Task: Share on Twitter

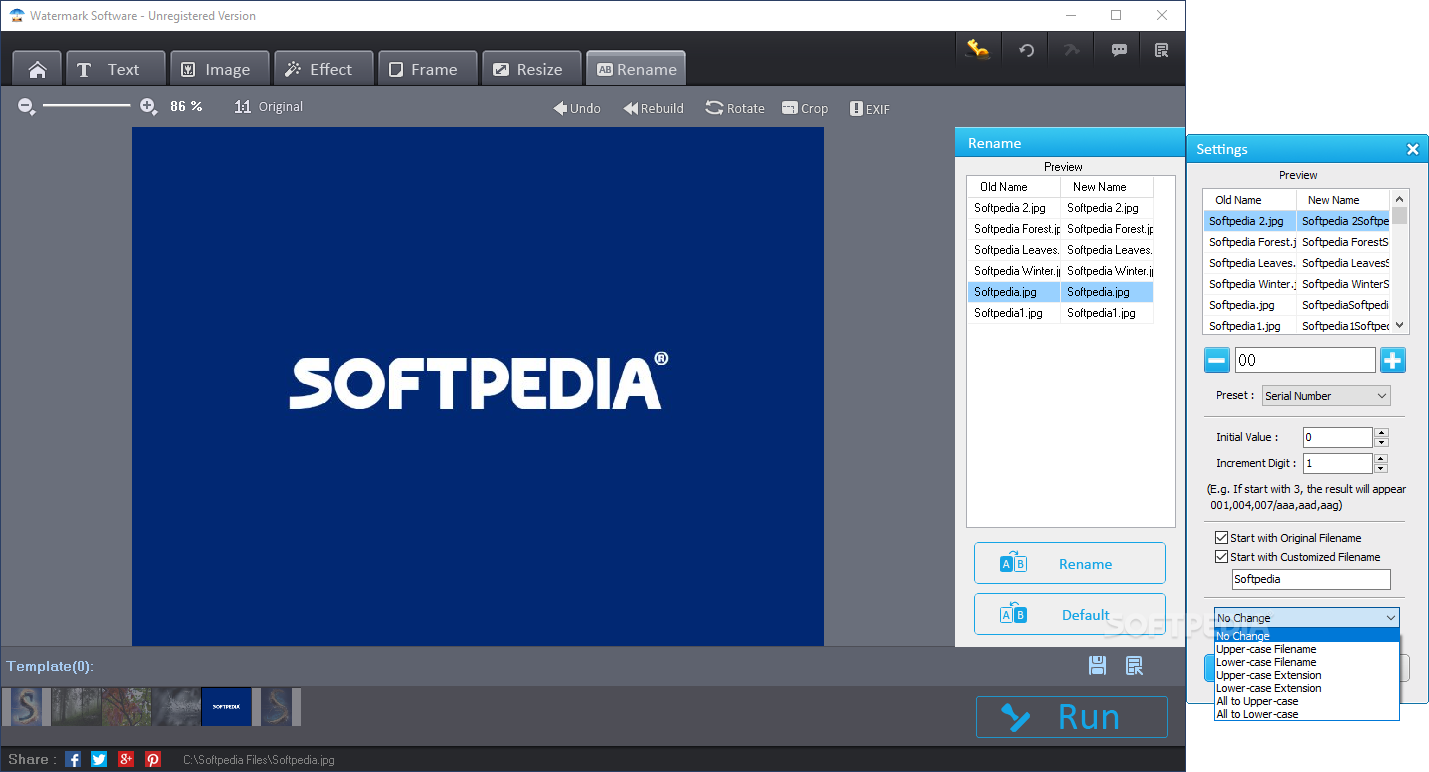Action: 99,759
